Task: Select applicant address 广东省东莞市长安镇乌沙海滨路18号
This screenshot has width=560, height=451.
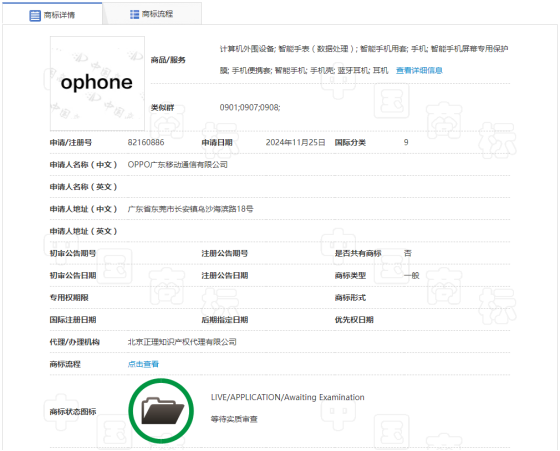Action: point(190,209)
